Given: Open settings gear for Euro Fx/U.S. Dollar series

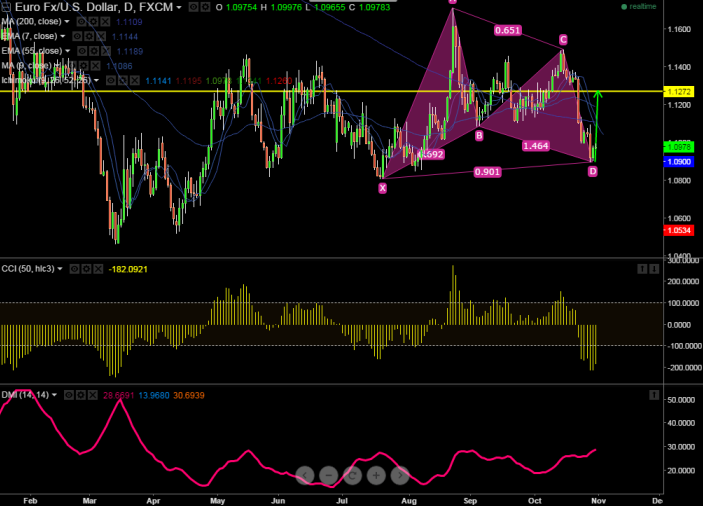Looking at the screenshot, I should pos(205,7).
